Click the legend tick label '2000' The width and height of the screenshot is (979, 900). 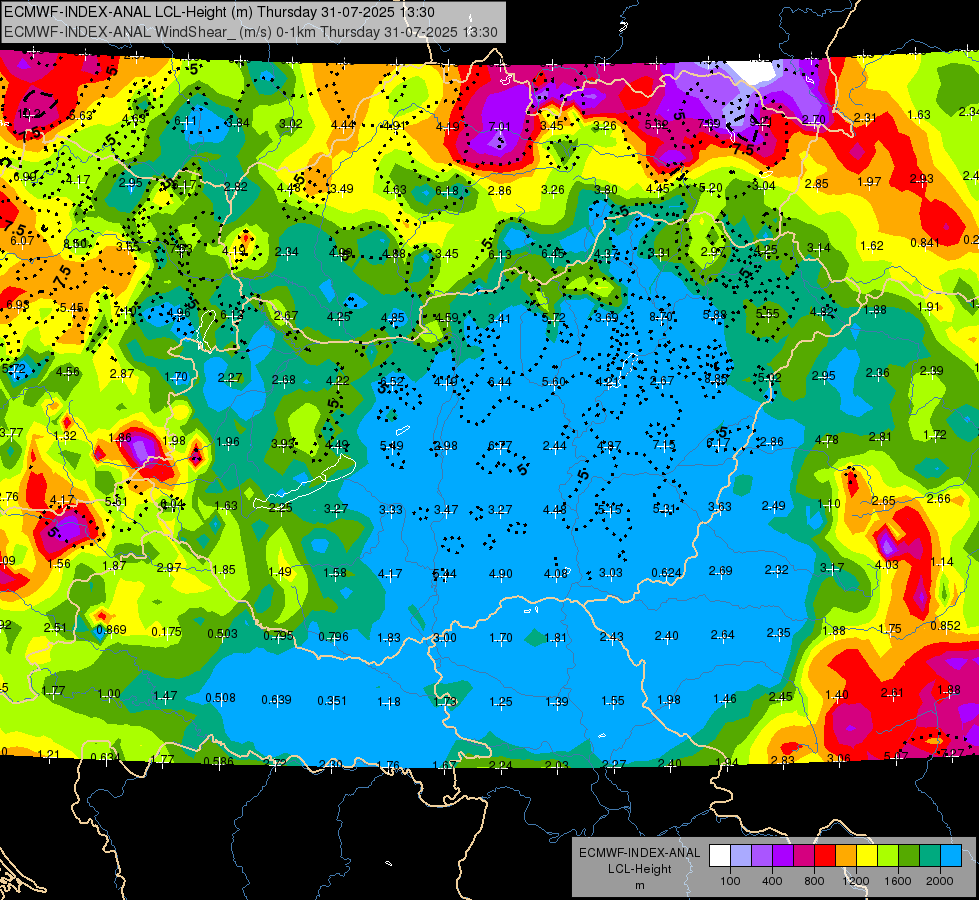[x=940, y=881]
